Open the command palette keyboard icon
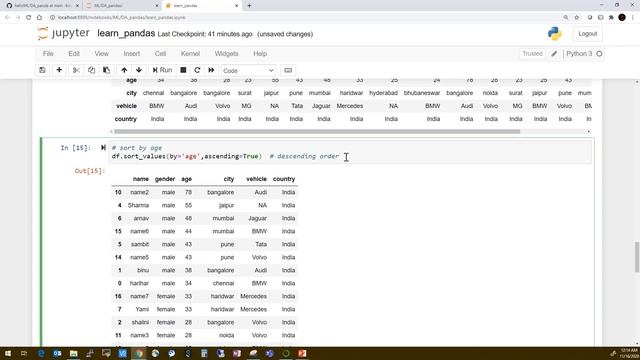 click(x=288, y=70)
